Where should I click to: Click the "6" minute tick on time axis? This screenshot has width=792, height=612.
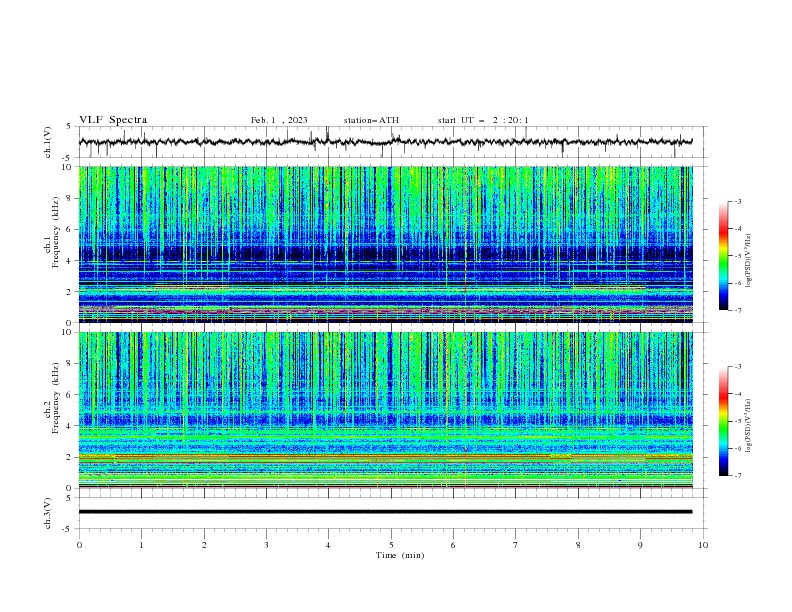[453, 545]
